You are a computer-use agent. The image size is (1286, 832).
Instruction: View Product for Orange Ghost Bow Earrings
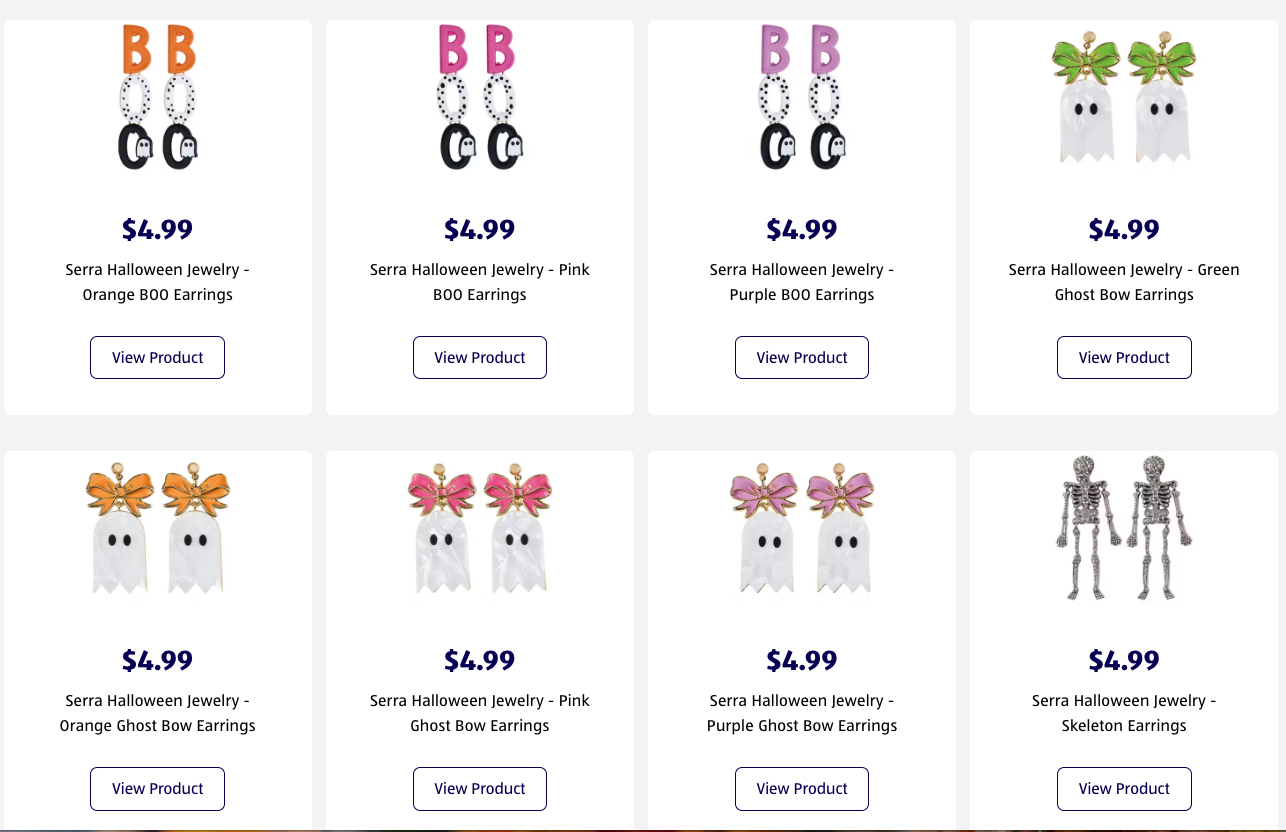[x=158, y=789]
